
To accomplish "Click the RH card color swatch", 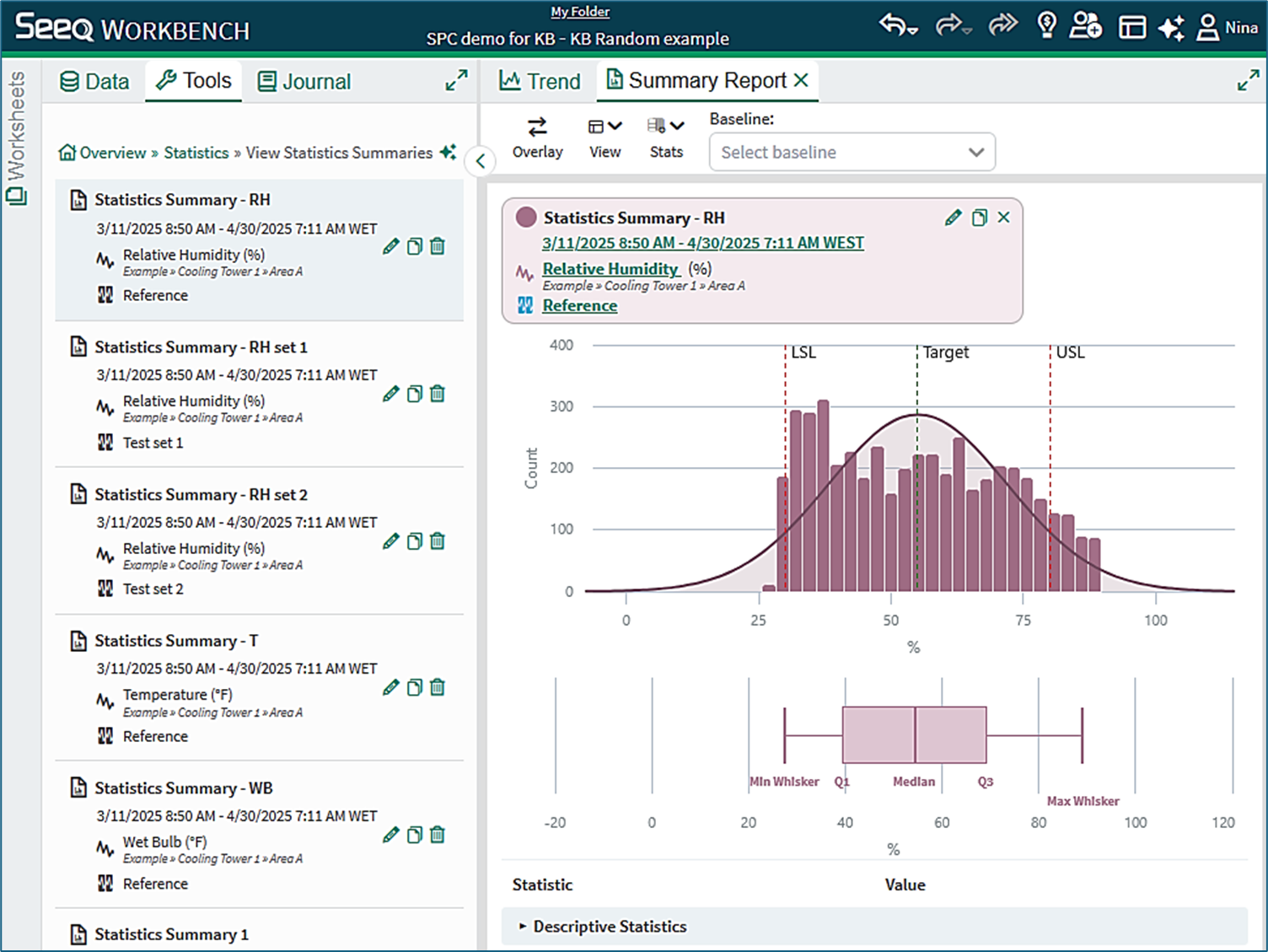I will pyautogui.click(x=526, y=218).
